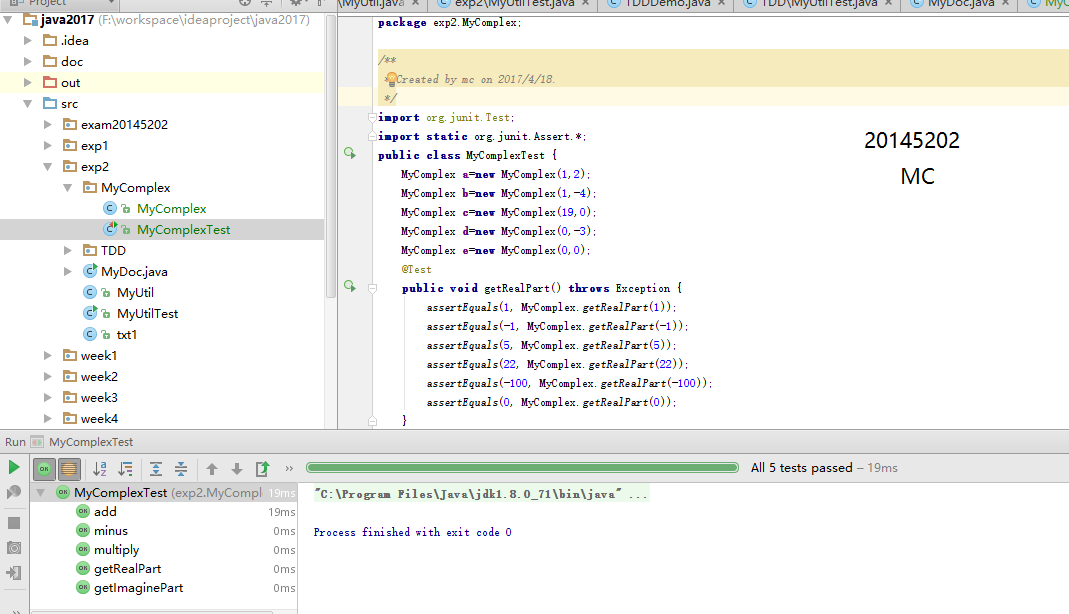The width and height of the screenshot is (1069, 614).
Task: Expand the TDD package
Action: tap(67, 251)
